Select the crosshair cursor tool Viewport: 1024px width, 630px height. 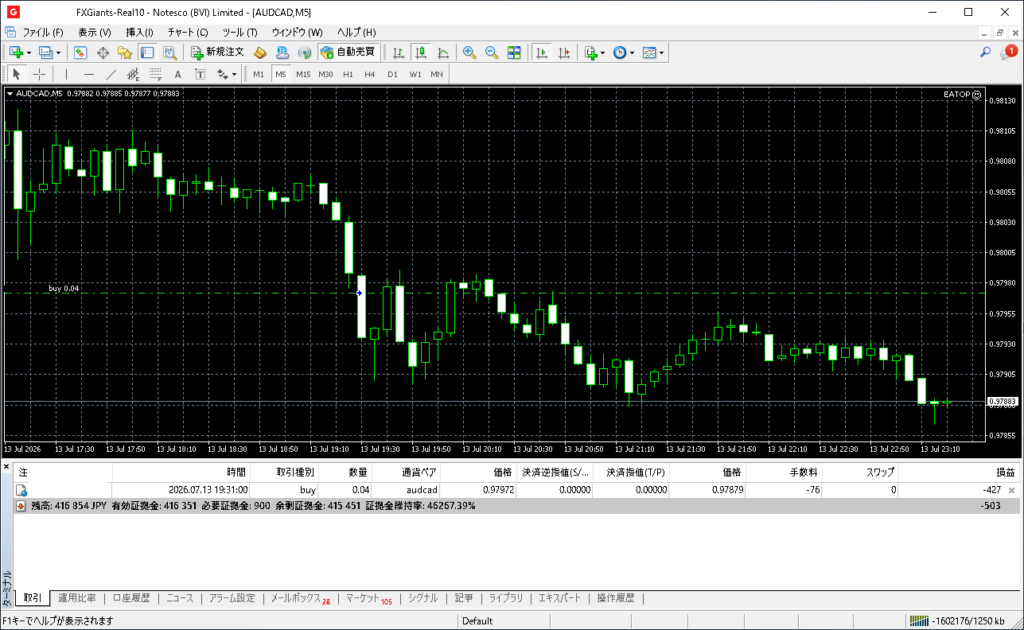pos(39,74)
